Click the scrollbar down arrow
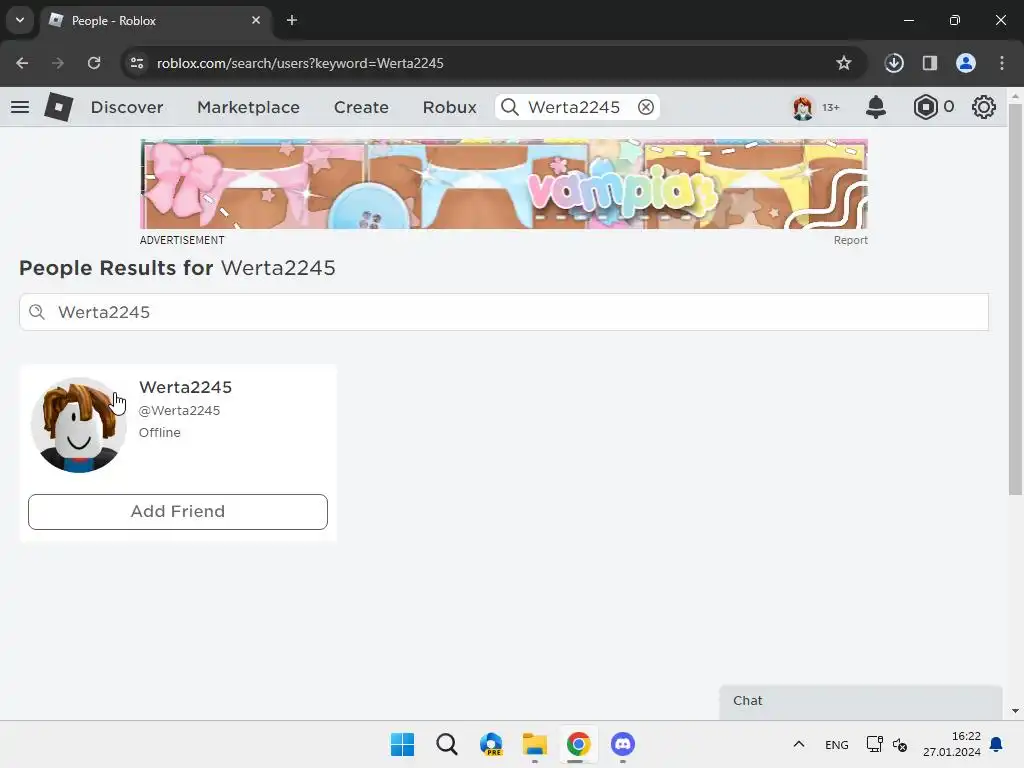 (1015, 711)
